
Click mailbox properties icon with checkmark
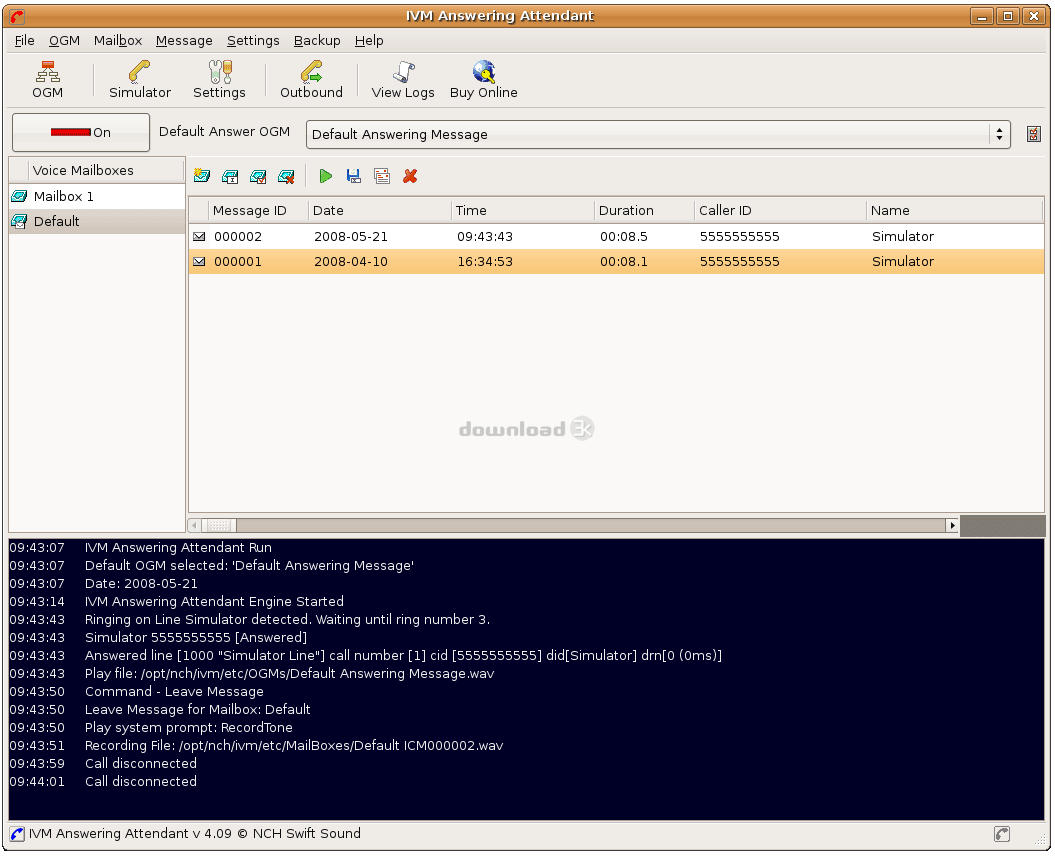(x=258, y=176)
